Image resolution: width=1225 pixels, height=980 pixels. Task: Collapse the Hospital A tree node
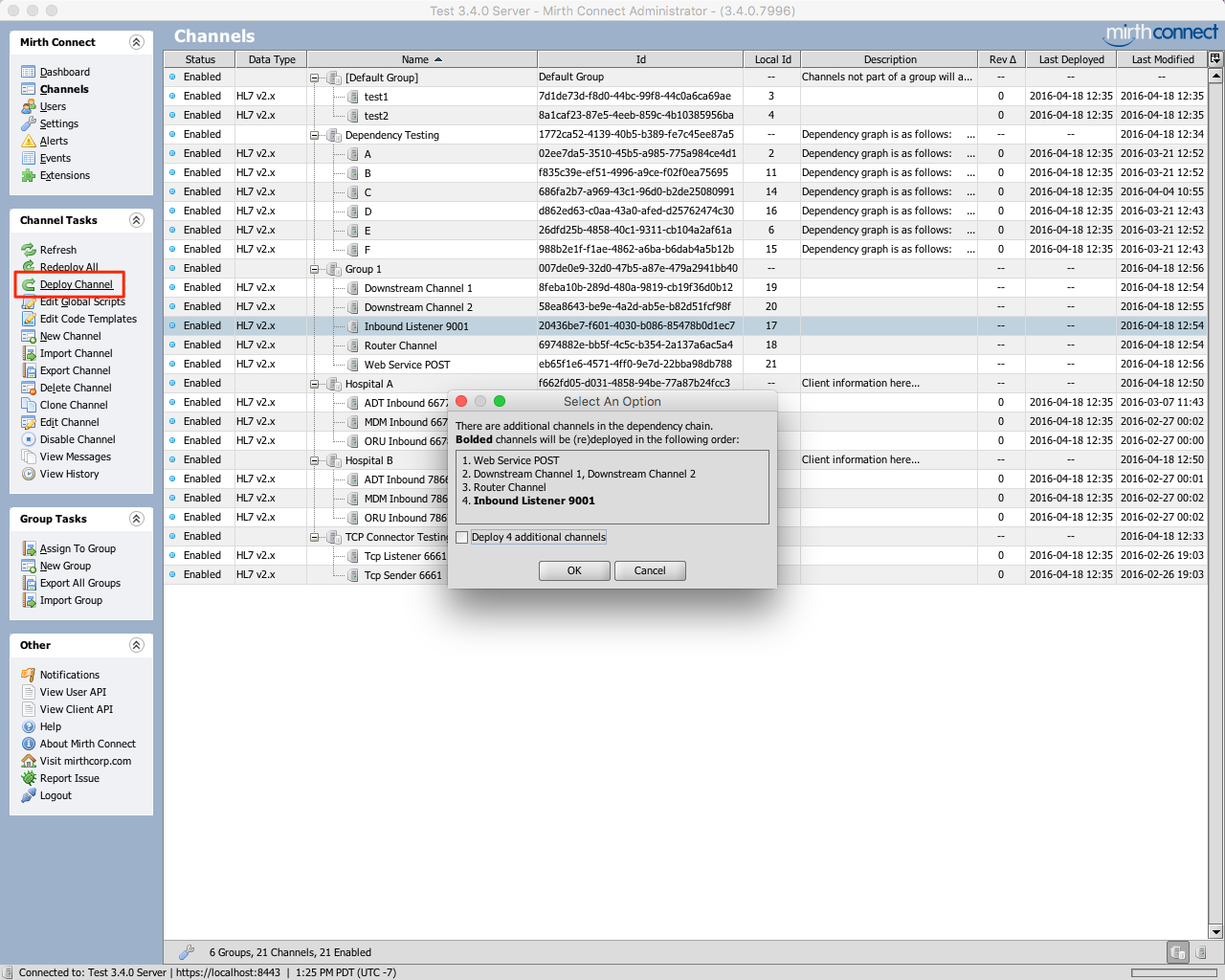[314, 384]
